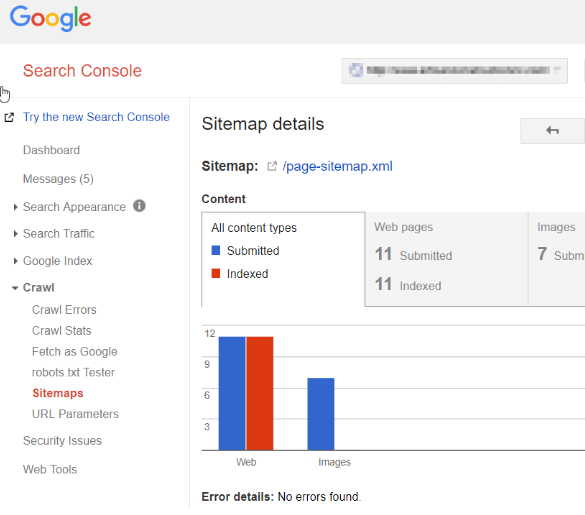Open robots.txt Tester
Viewport: 585px width, 515px height.
coord(73,372)
